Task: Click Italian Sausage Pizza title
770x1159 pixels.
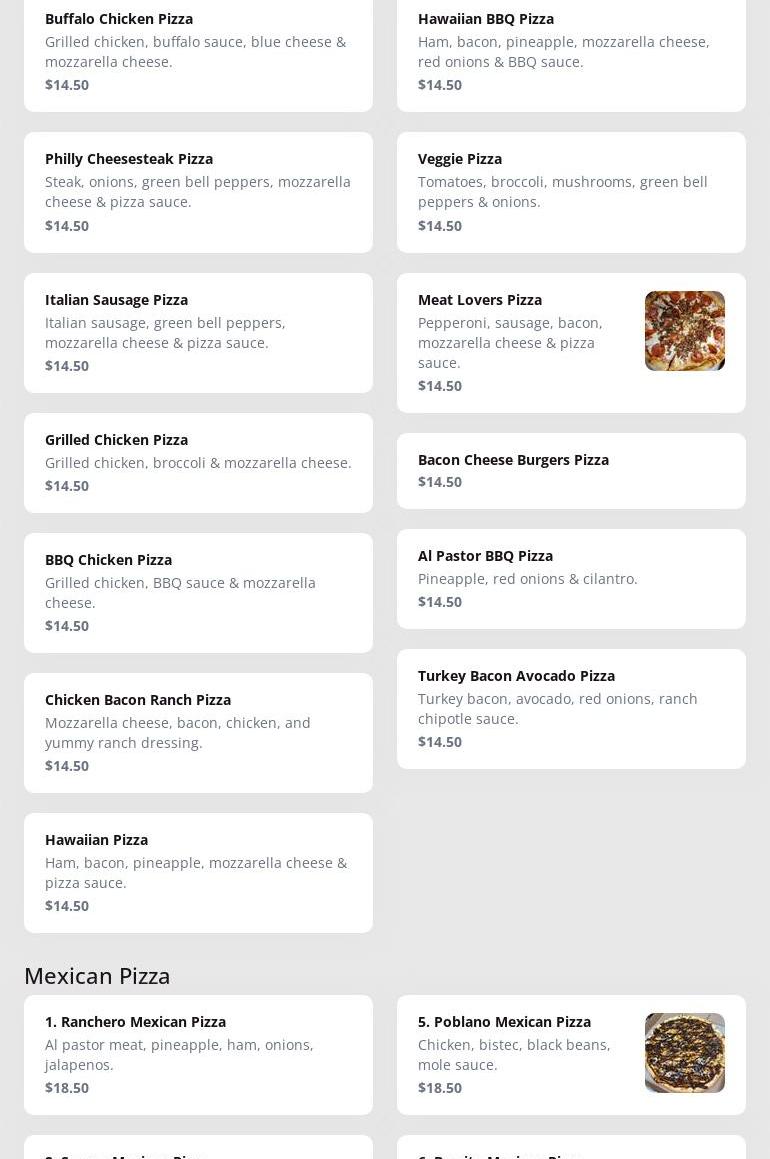Action: [116, 300]
